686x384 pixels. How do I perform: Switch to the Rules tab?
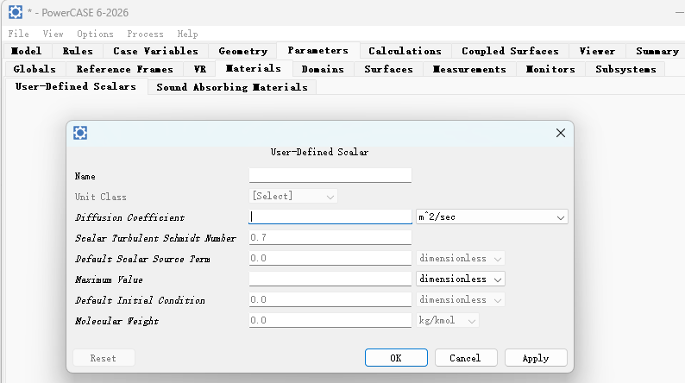point(77,51)
